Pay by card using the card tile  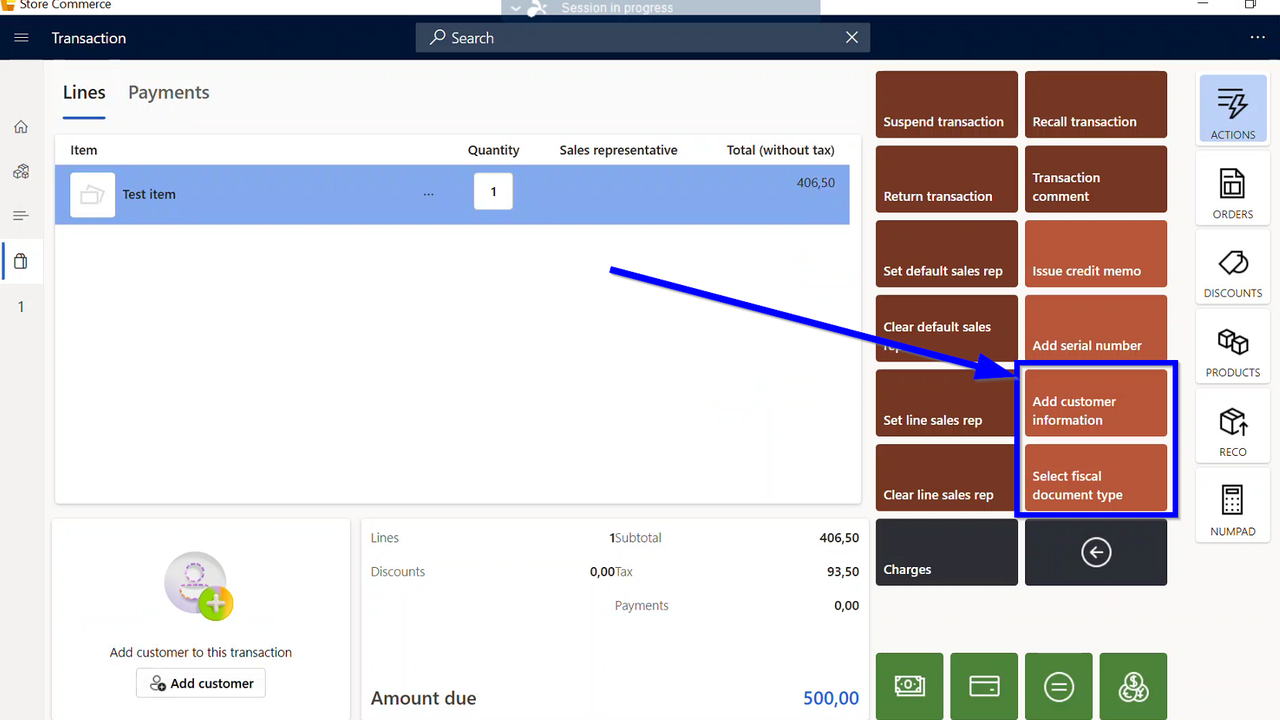pos(984,686)
